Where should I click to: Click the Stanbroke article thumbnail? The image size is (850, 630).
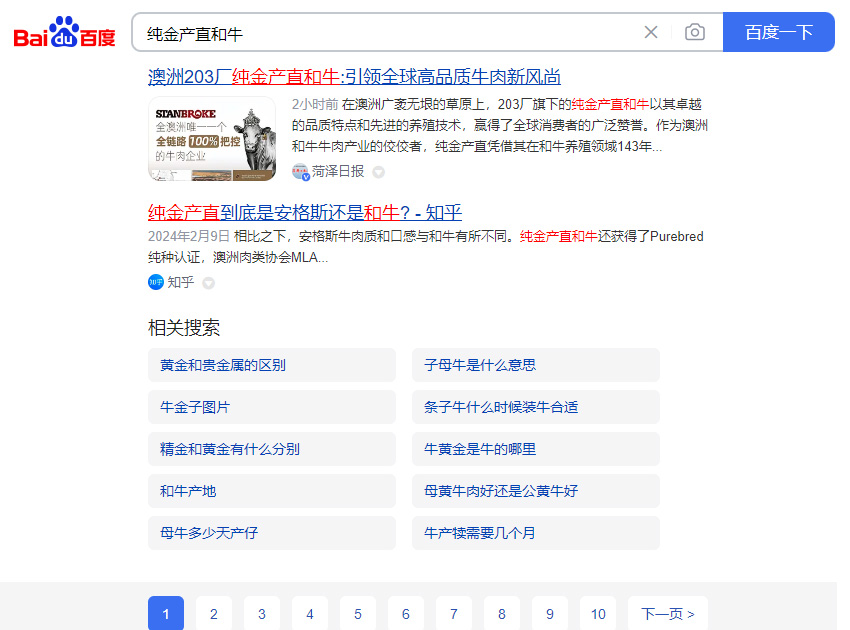tap(212, 139)
